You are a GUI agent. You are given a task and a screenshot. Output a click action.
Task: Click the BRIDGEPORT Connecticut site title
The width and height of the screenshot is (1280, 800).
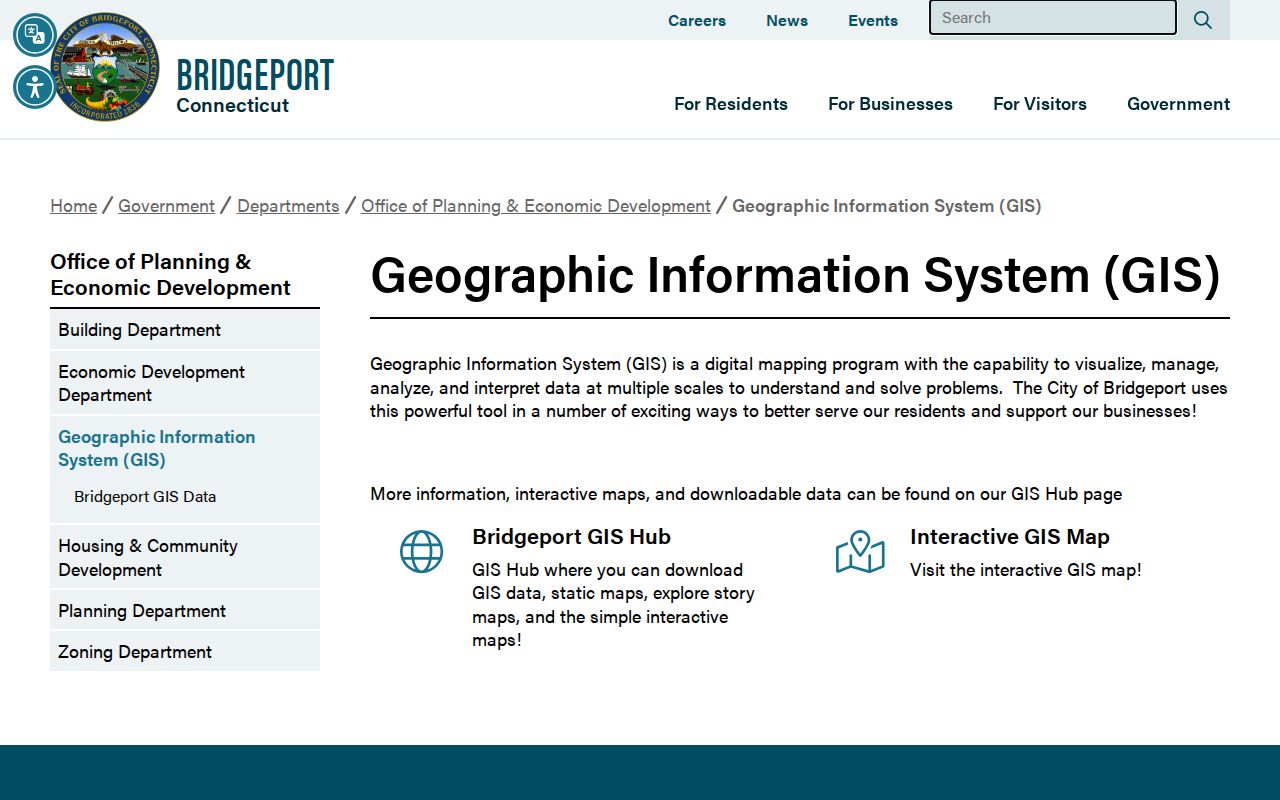pyautogui.click(x=255, y=85)
